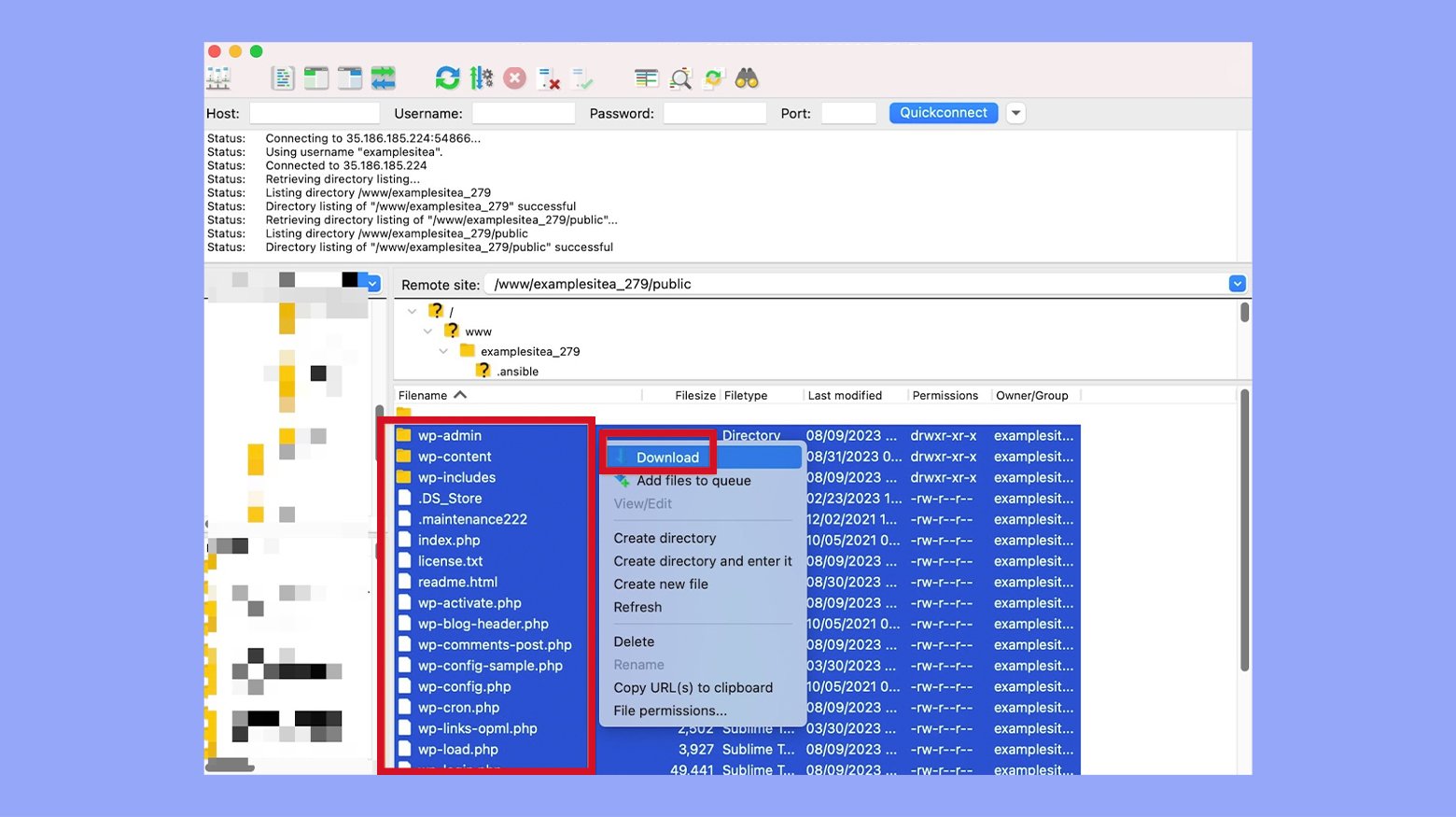Click Add files to queue option
This screenshot has width=1456, height=817.
(x=693, y=481)
